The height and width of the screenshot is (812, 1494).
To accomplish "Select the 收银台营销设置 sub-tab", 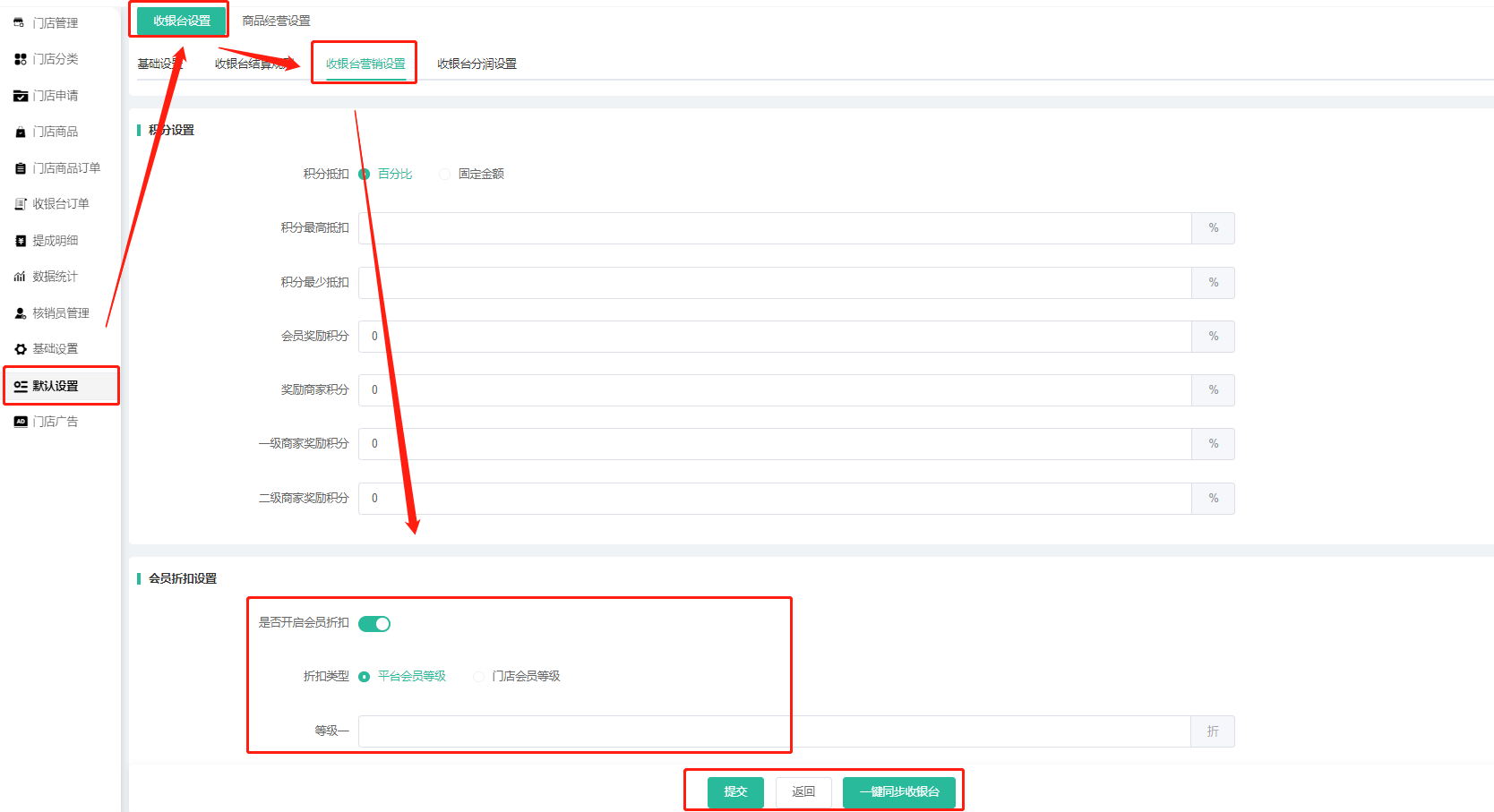I will [x=365, y=64].
